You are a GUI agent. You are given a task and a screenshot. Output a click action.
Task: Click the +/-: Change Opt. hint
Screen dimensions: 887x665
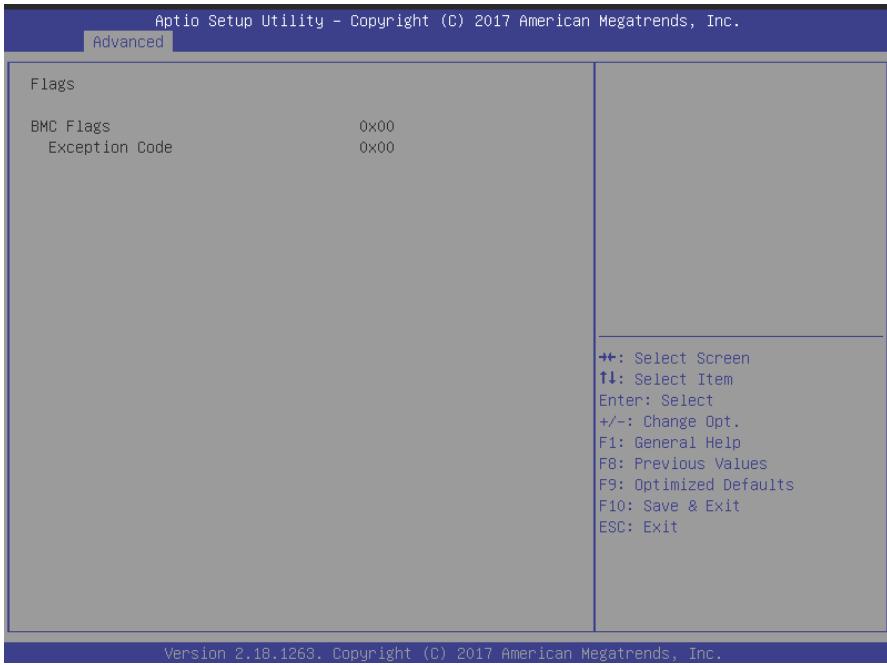[x=669, y=422]
